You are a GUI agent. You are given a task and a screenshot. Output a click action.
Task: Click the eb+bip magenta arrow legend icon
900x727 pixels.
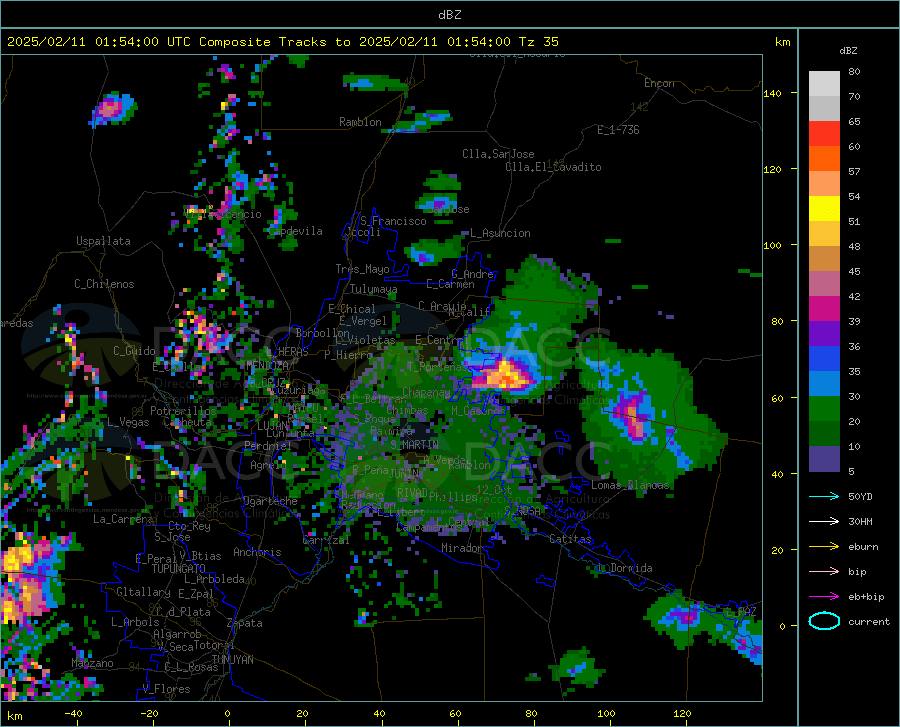tap(824, 597)
